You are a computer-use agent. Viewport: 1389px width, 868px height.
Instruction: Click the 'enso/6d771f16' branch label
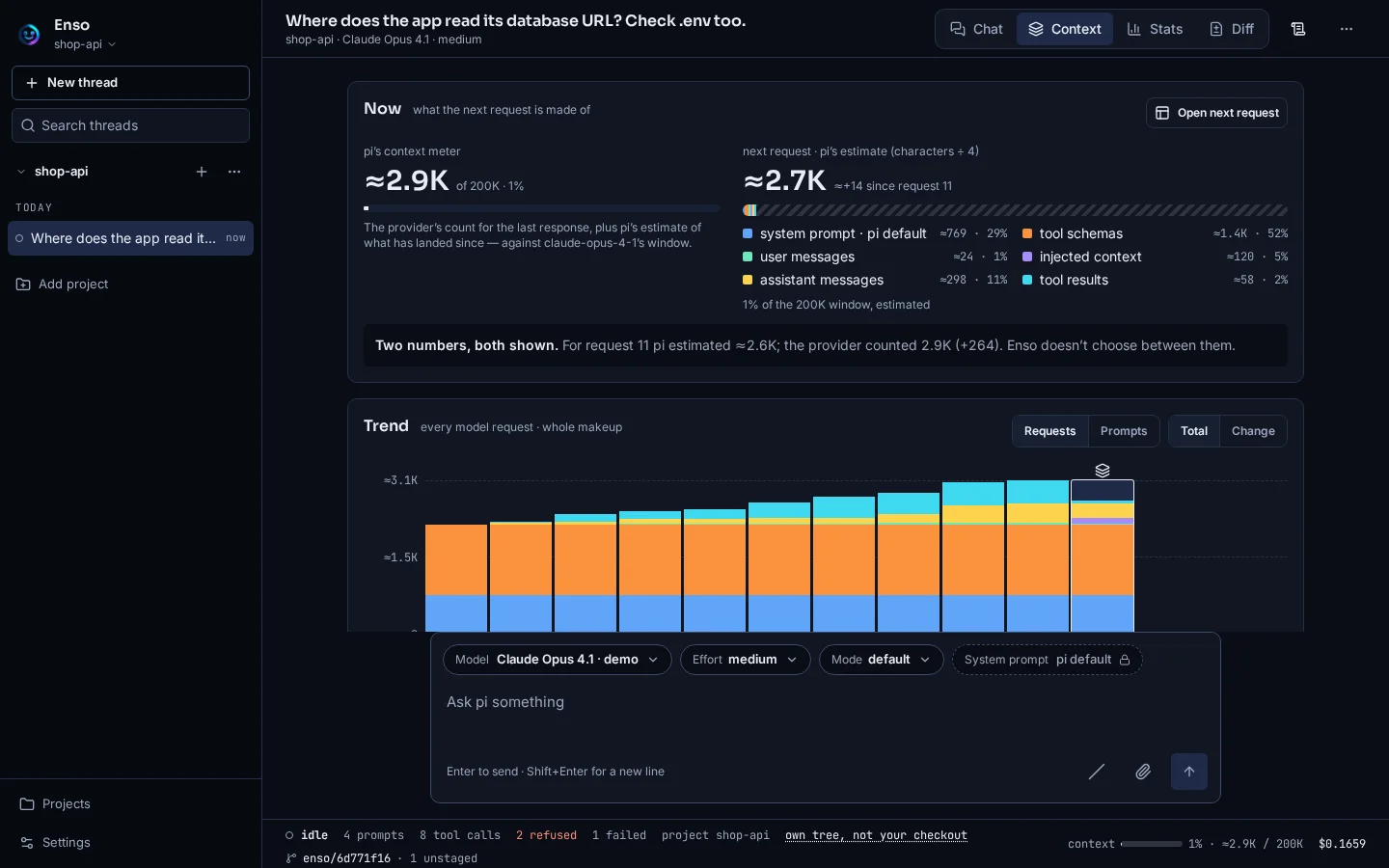pyautogui.click(x=346, y=858)
